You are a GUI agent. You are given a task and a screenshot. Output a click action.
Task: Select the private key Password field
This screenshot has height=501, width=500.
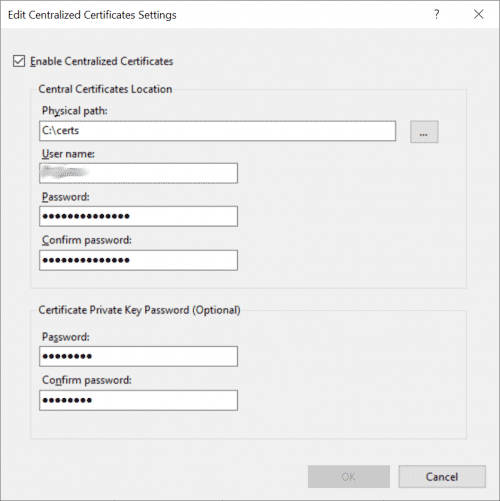point(138,356)
